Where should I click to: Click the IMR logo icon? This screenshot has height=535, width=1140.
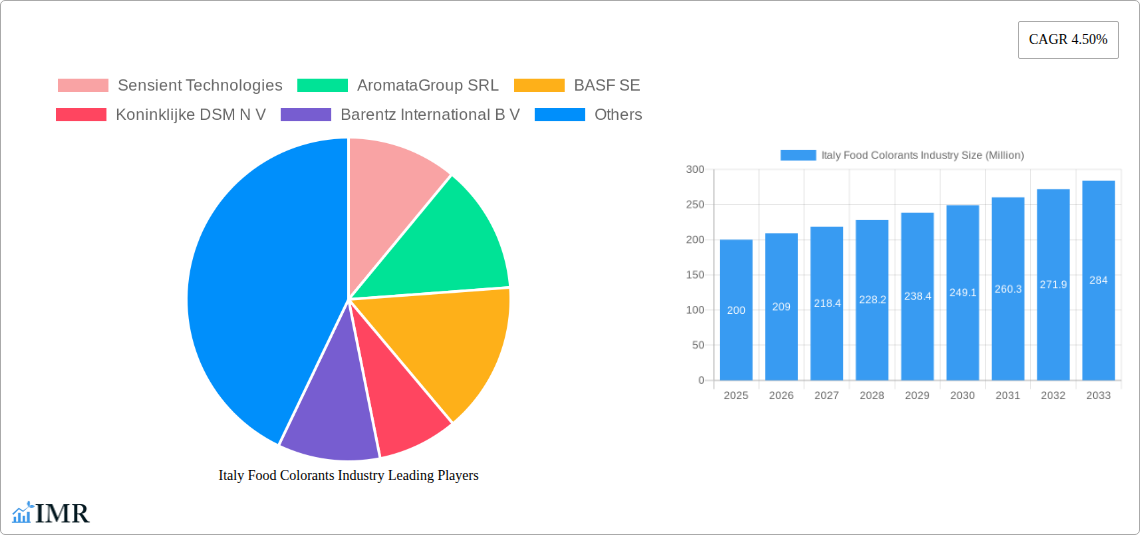click(23, 512)
